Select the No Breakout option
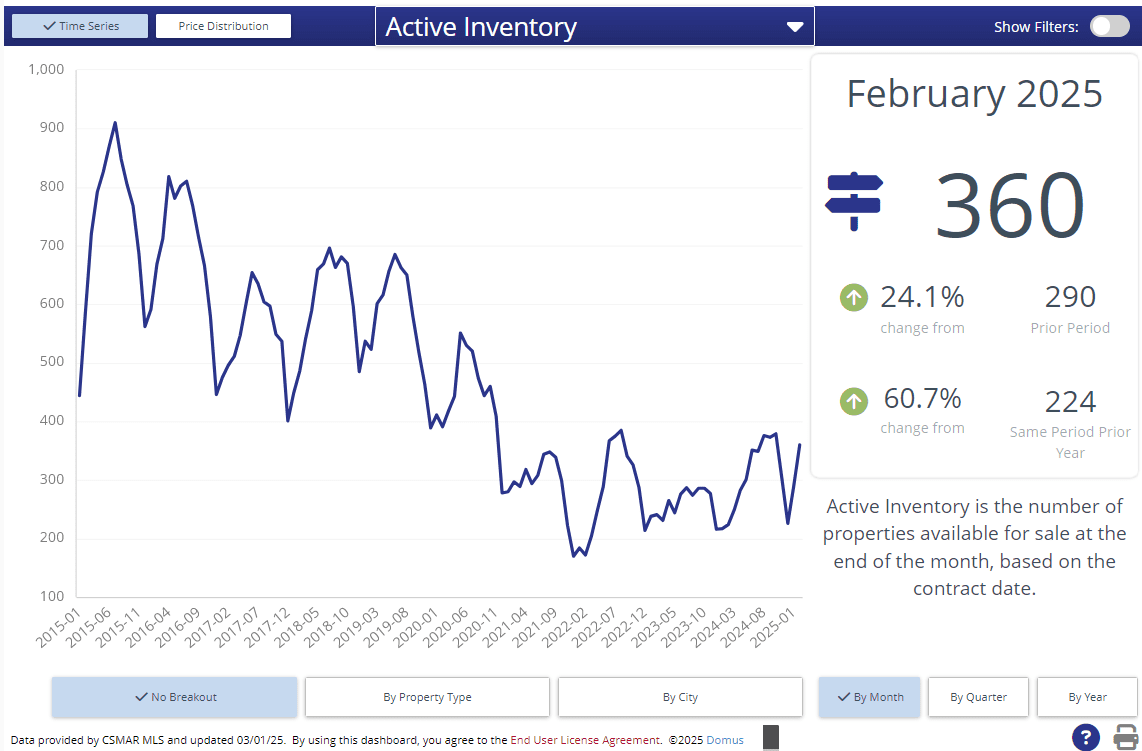 pos(175,697)
